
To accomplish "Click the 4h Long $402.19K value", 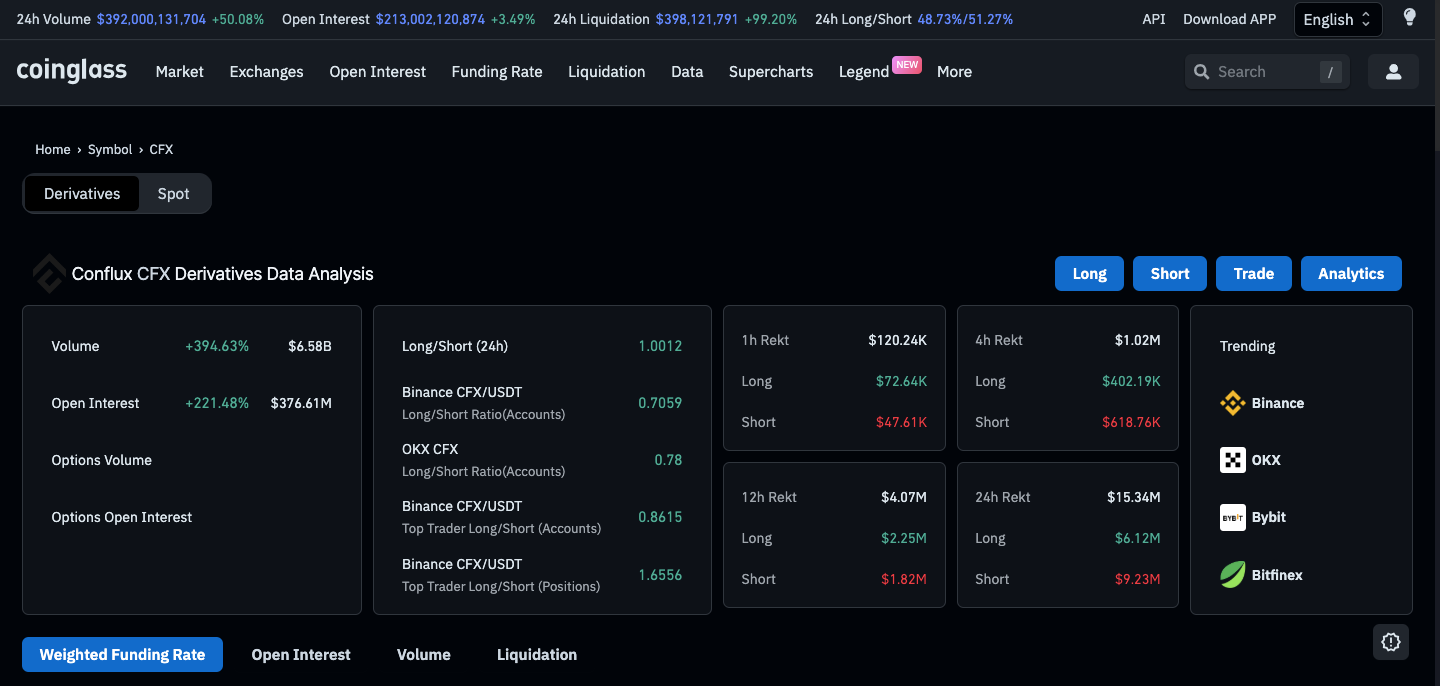I will [1132, 381].
